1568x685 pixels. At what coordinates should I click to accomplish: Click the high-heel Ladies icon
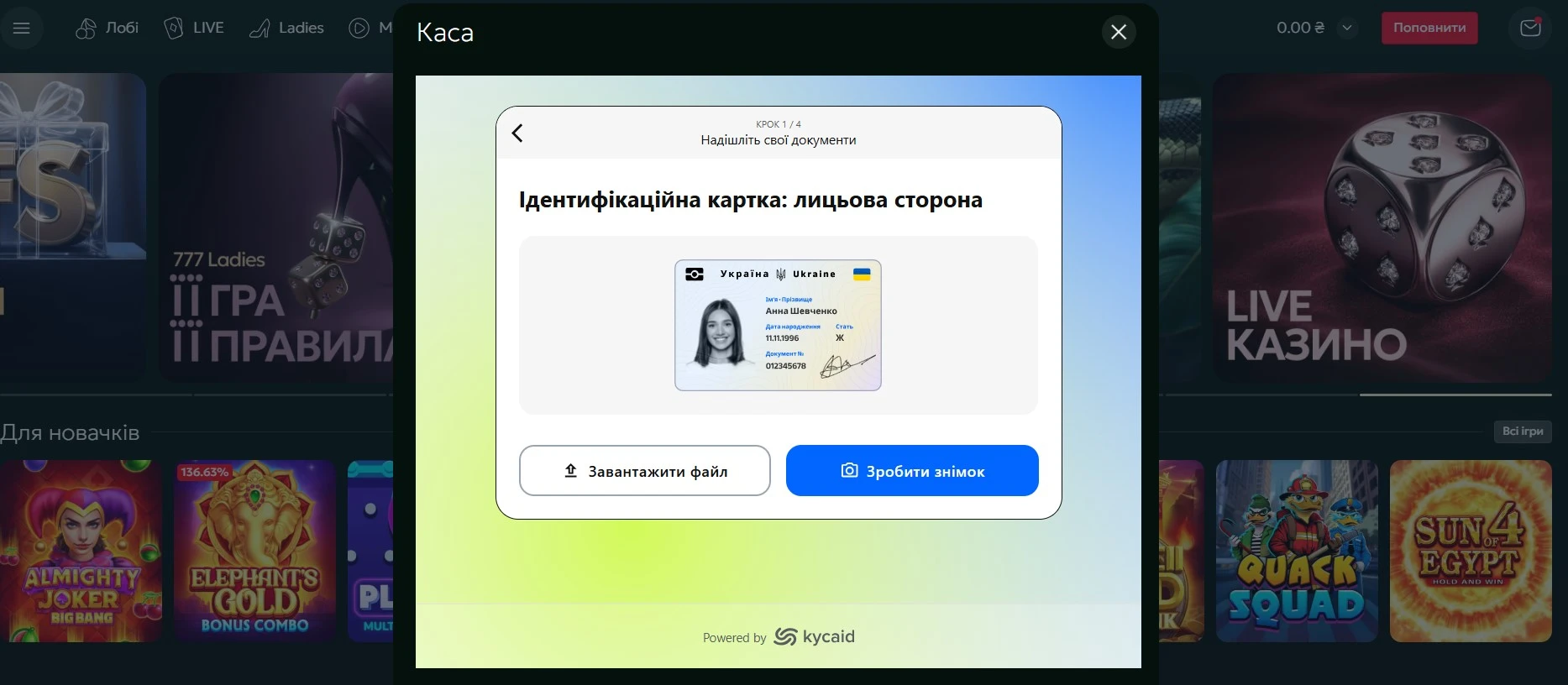pyautogui.click(x=260, y=29)
